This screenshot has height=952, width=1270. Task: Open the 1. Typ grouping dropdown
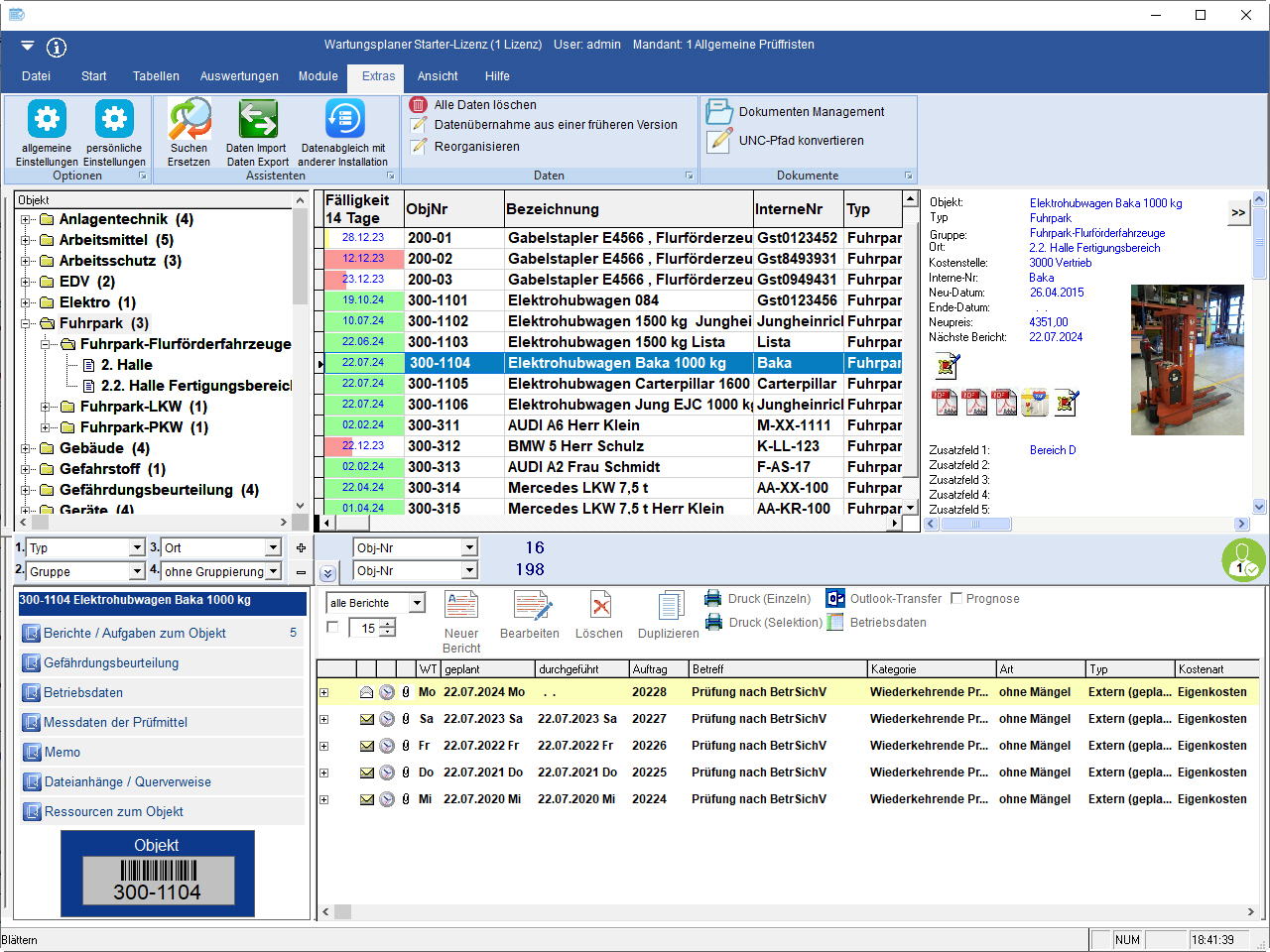click(137, 547)
